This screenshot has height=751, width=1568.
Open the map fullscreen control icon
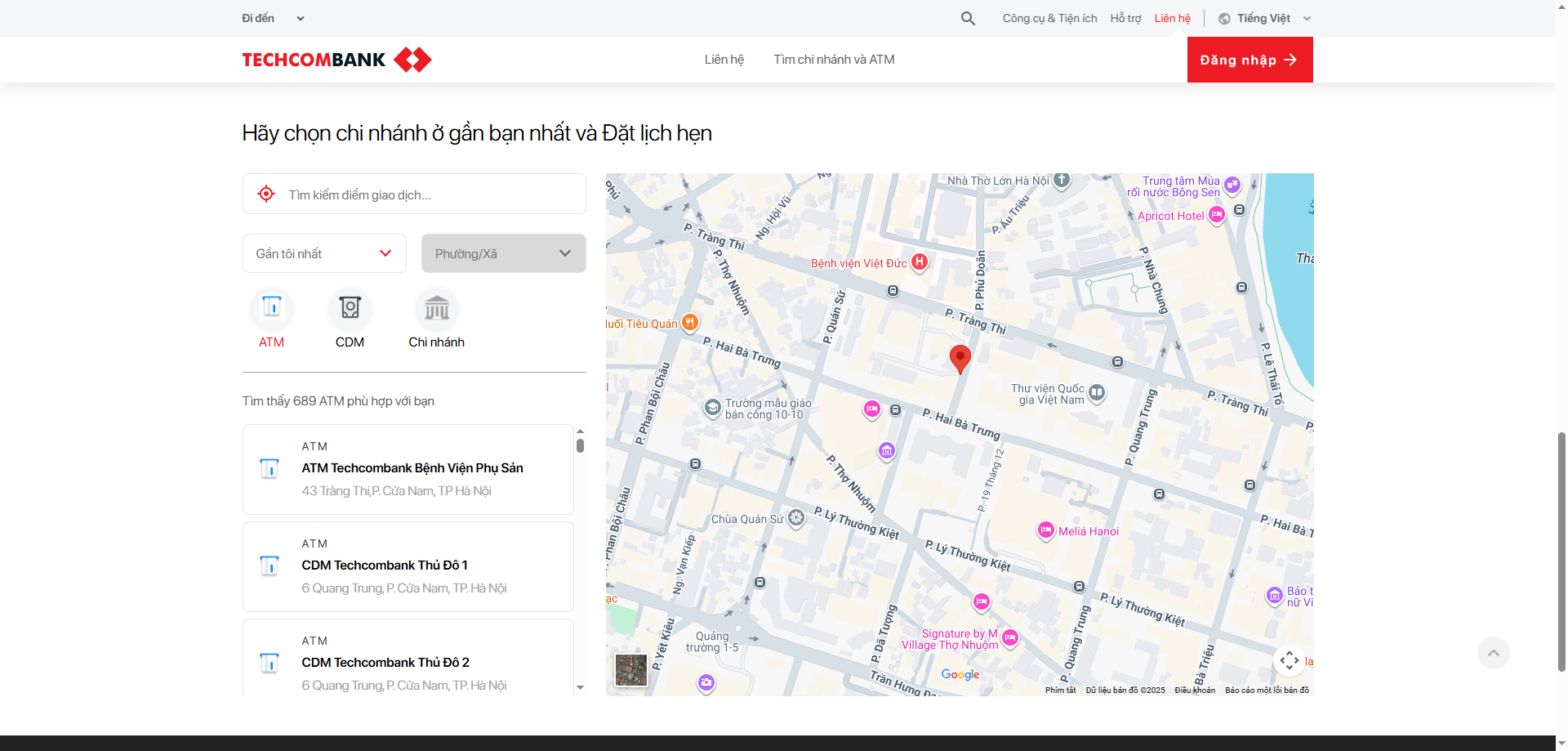[x=1290, y=660]
